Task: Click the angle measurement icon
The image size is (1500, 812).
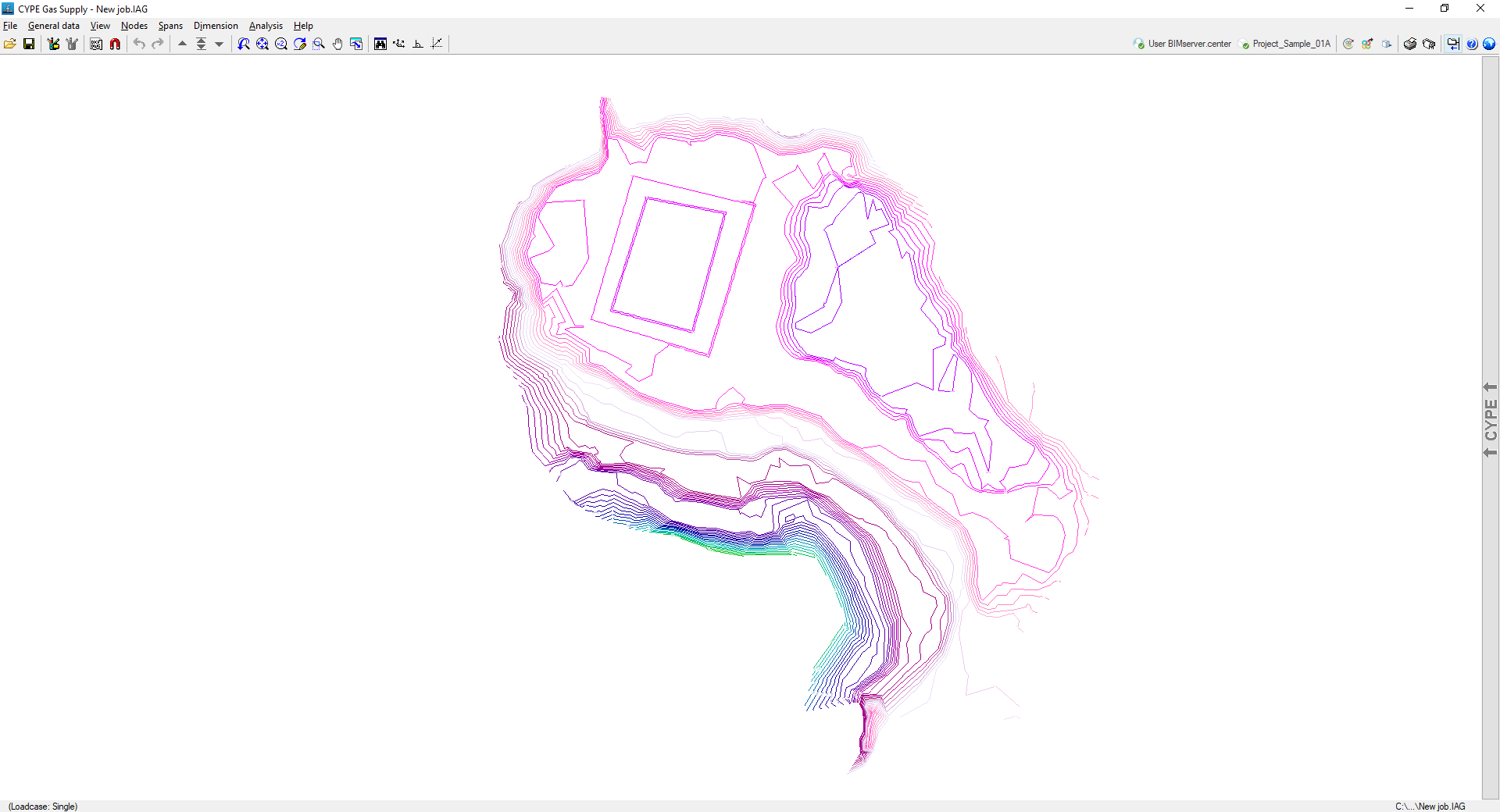Action: (418, 44)
